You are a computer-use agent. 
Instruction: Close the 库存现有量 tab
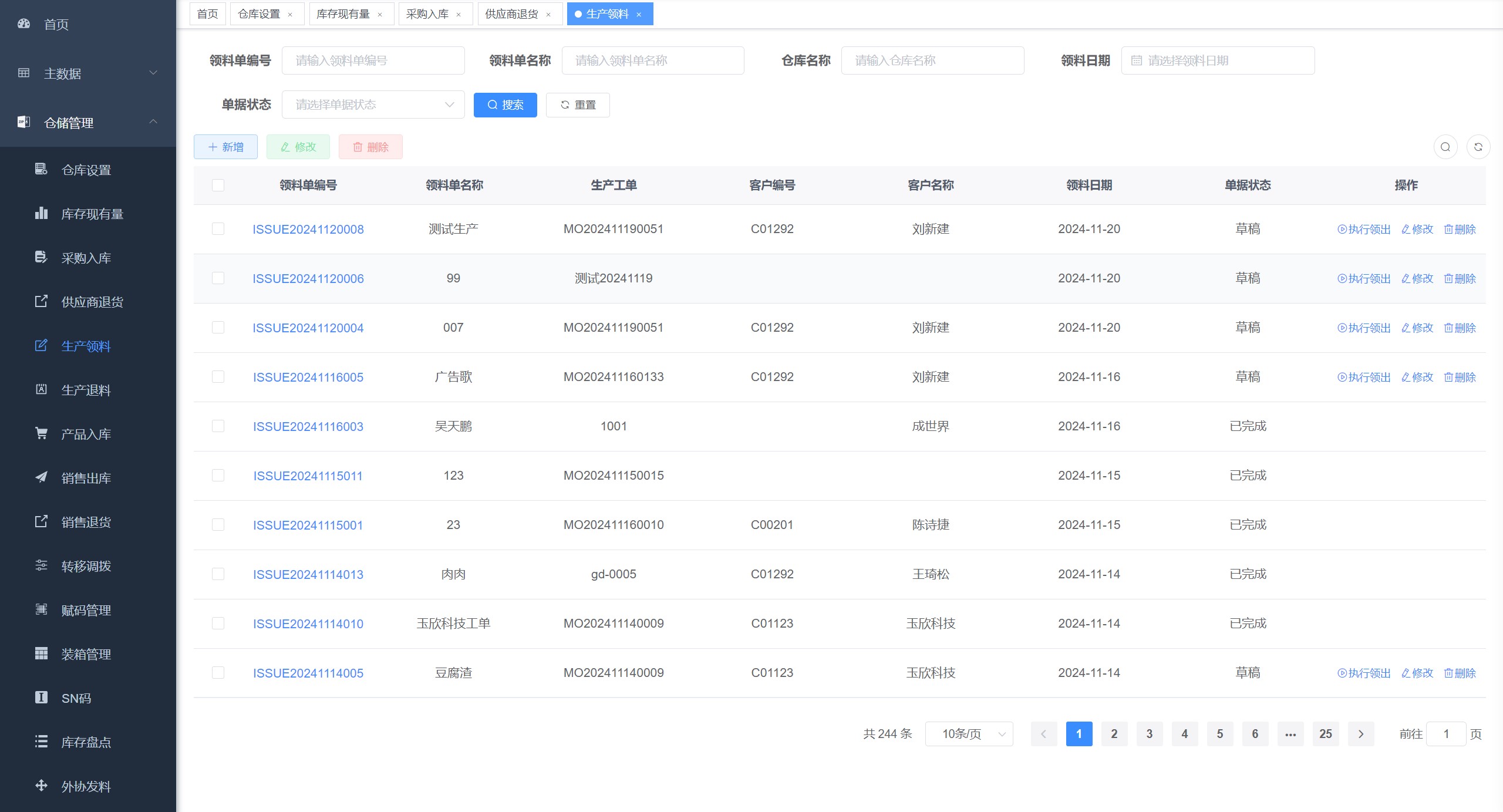point(380,15)
